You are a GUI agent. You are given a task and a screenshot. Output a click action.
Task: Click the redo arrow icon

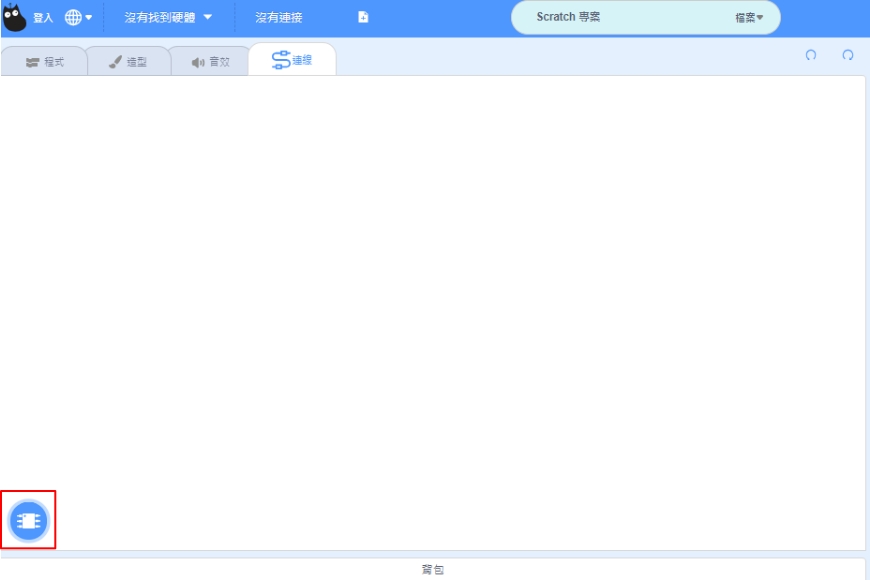(848, 56)
